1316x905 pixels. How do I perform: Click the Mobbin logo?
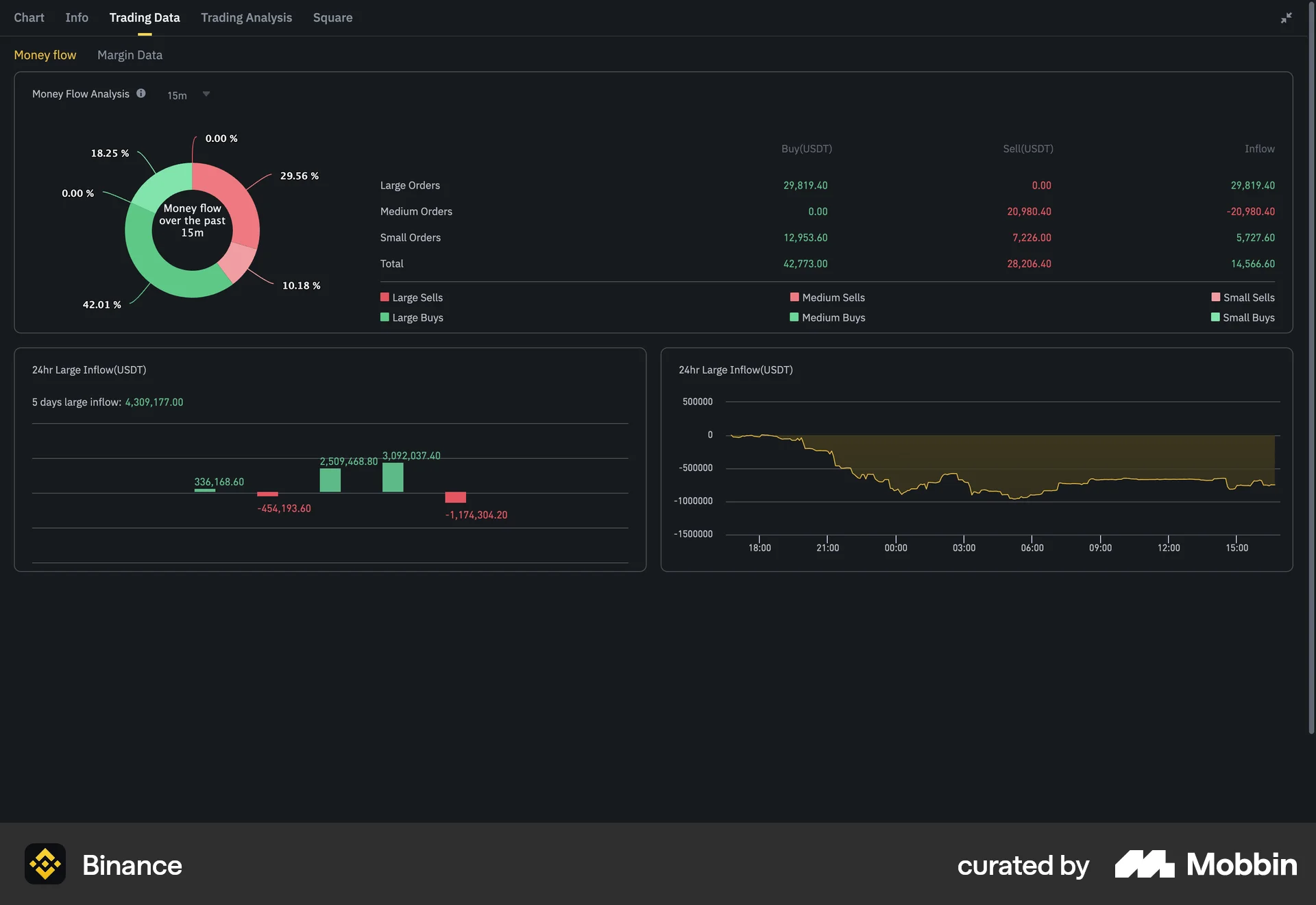tap(1206, 865)
